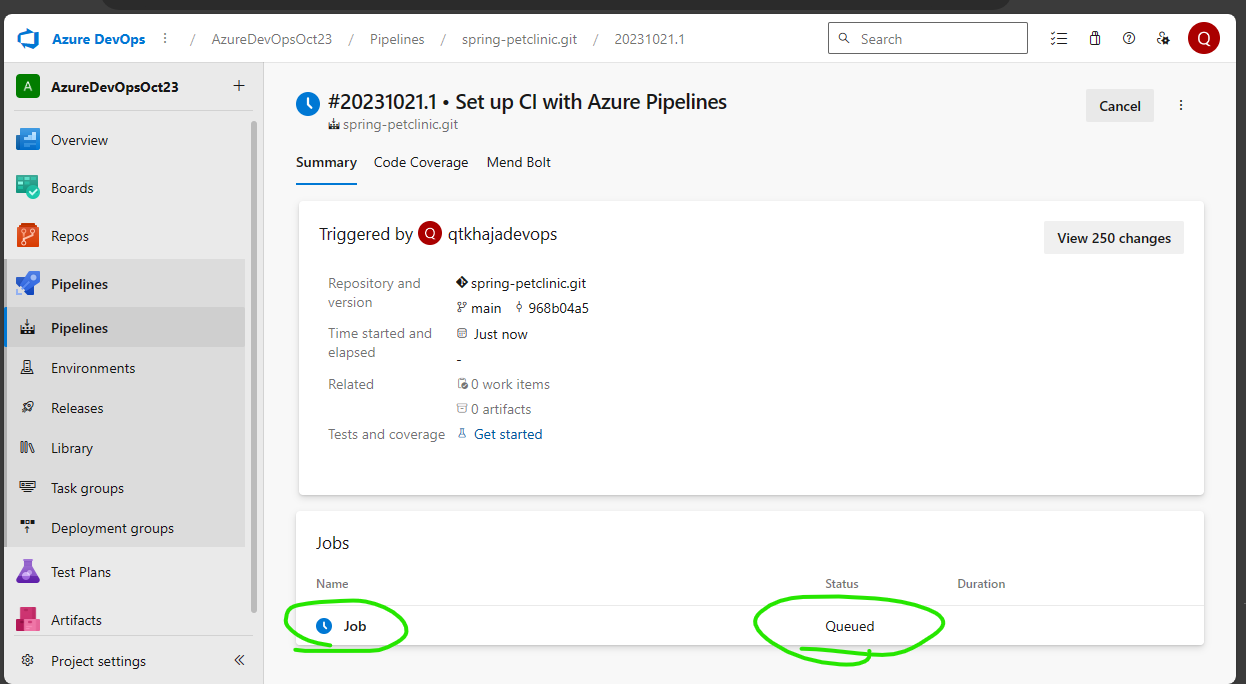Open Boards in sidebar
The width and height of the screenshot is (1246, 684).
coord(125,188)
